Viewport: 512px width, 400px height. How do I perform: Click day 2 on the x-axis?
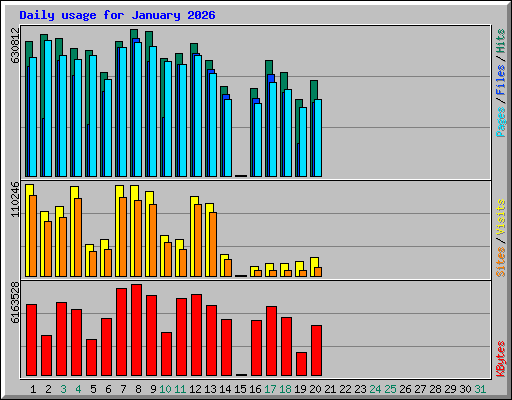coord(48,389)
